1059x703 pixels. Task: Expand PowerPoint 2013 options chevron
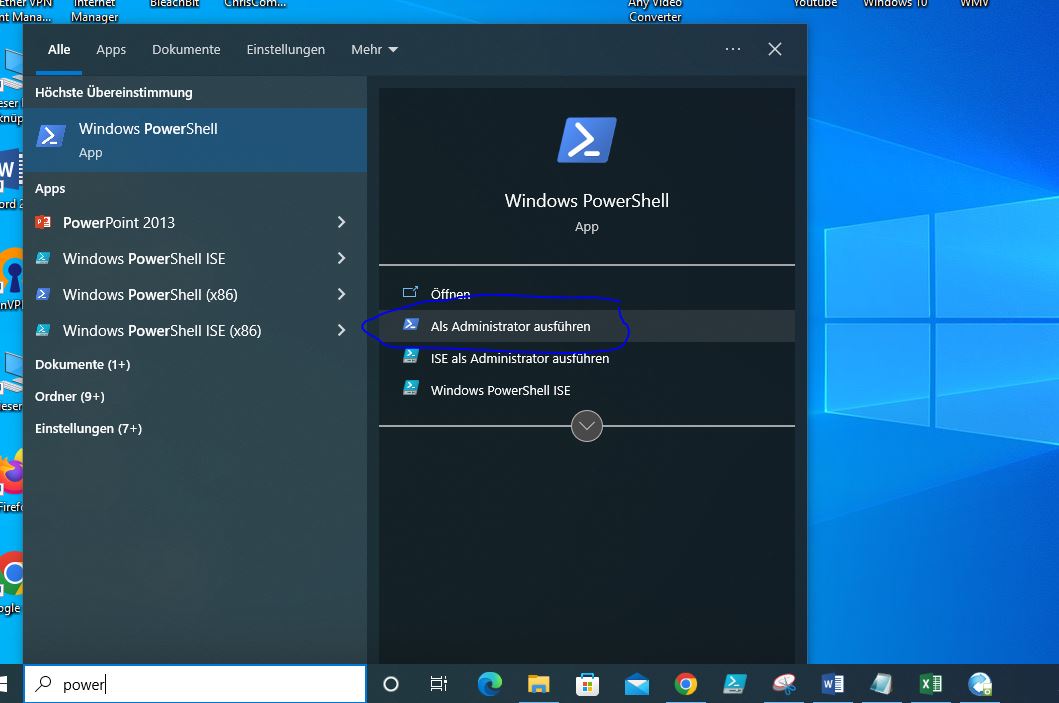[341, 222]
